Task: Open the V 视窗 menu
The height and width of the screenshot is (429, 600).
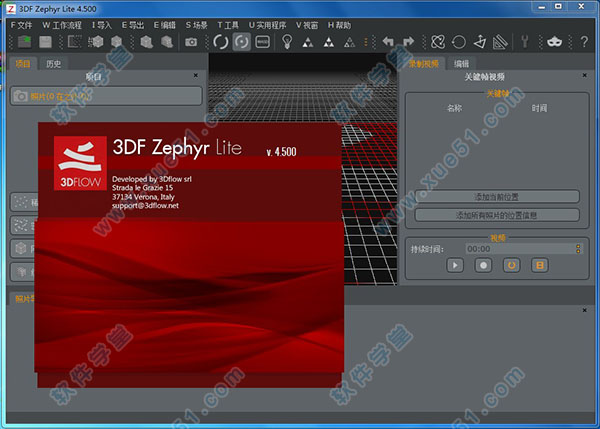Action: click(307, 25)
